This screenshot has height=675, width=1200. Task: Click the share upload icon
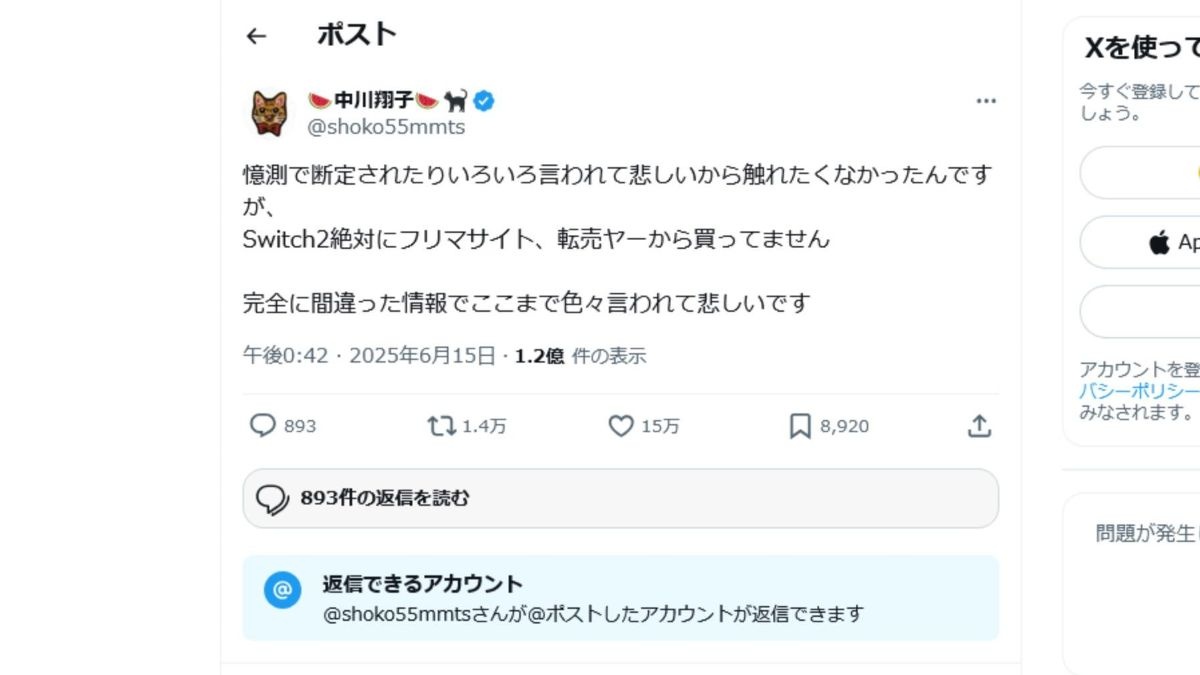[979, 426]
